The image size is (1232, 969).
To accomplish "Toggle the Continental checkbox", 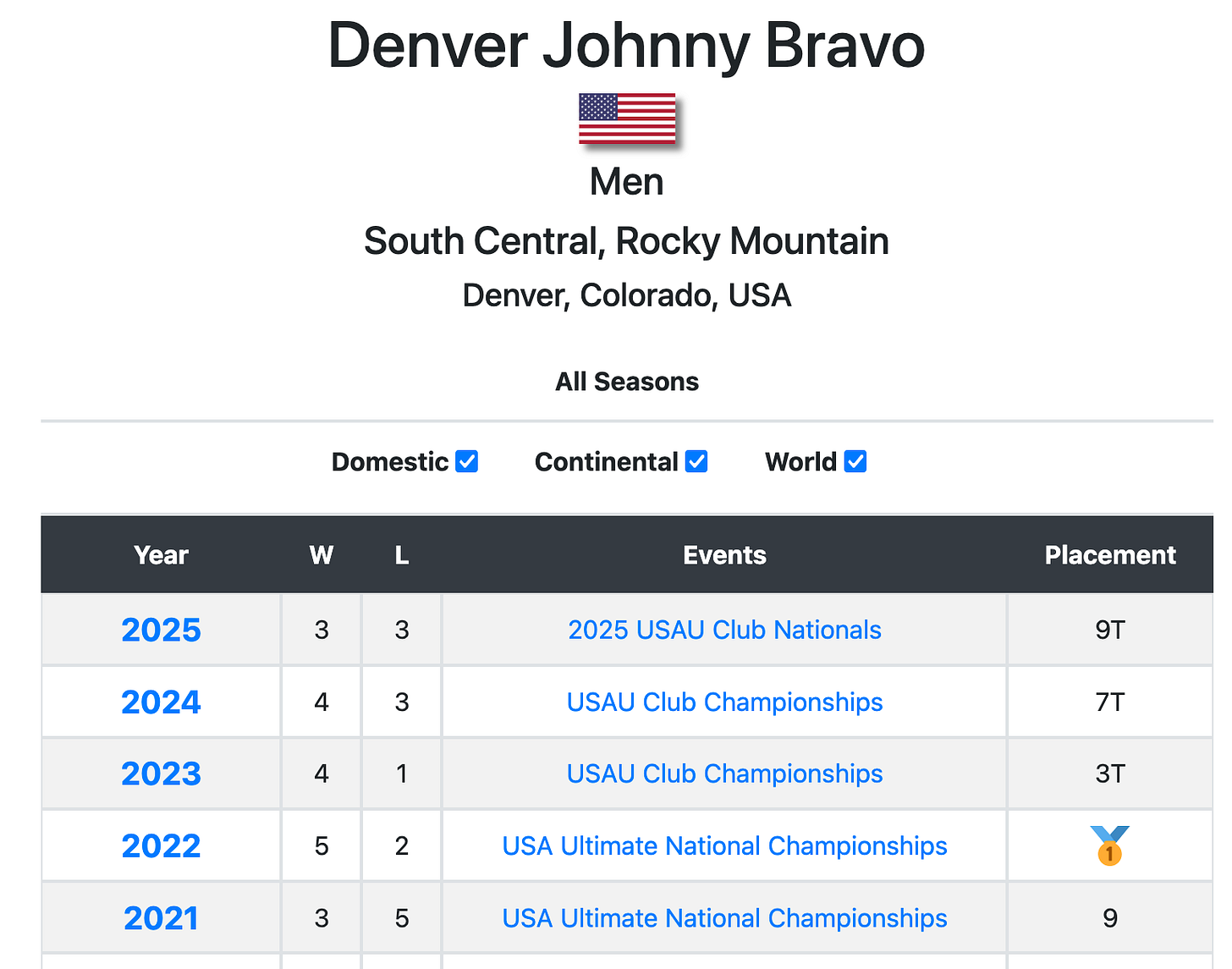I will click(x=696, y=461).
